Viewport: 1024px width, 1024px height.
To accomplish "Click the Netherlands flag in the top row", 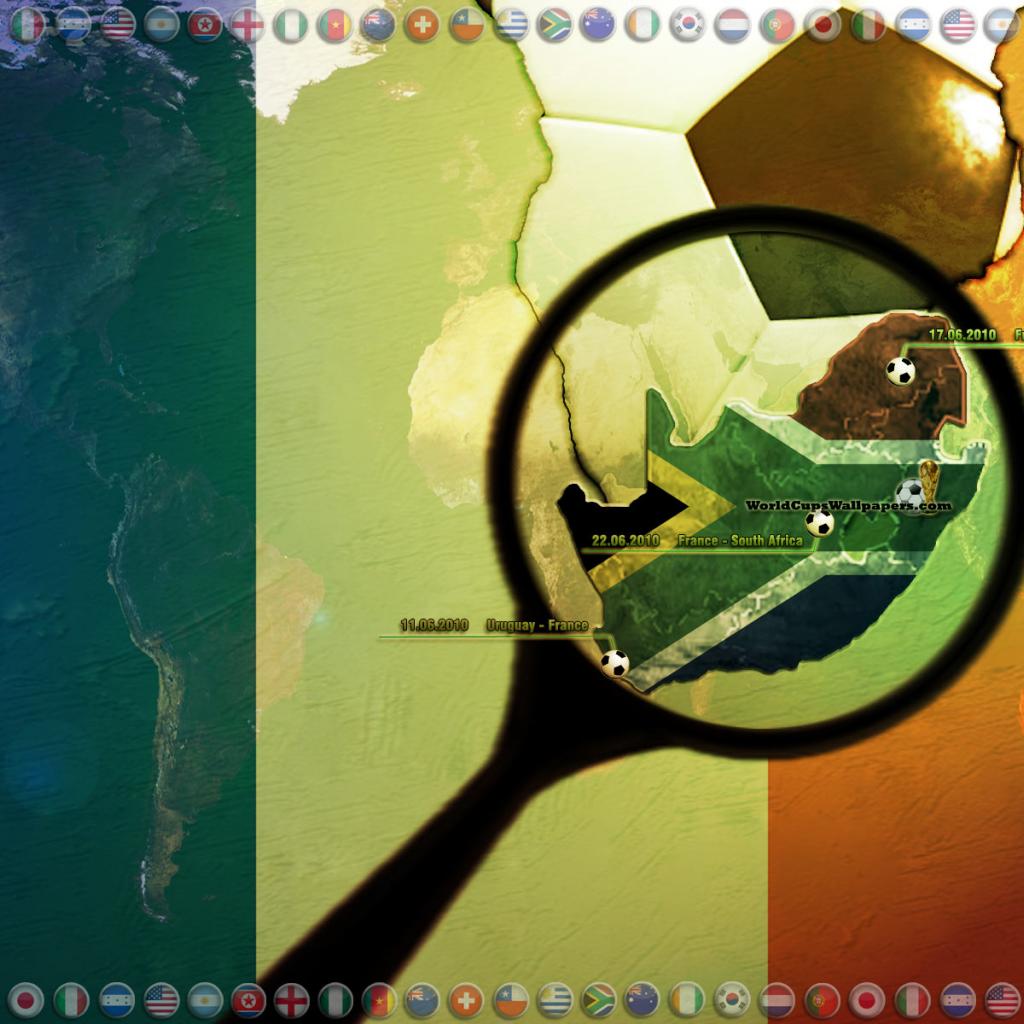I will pos(732,24).
